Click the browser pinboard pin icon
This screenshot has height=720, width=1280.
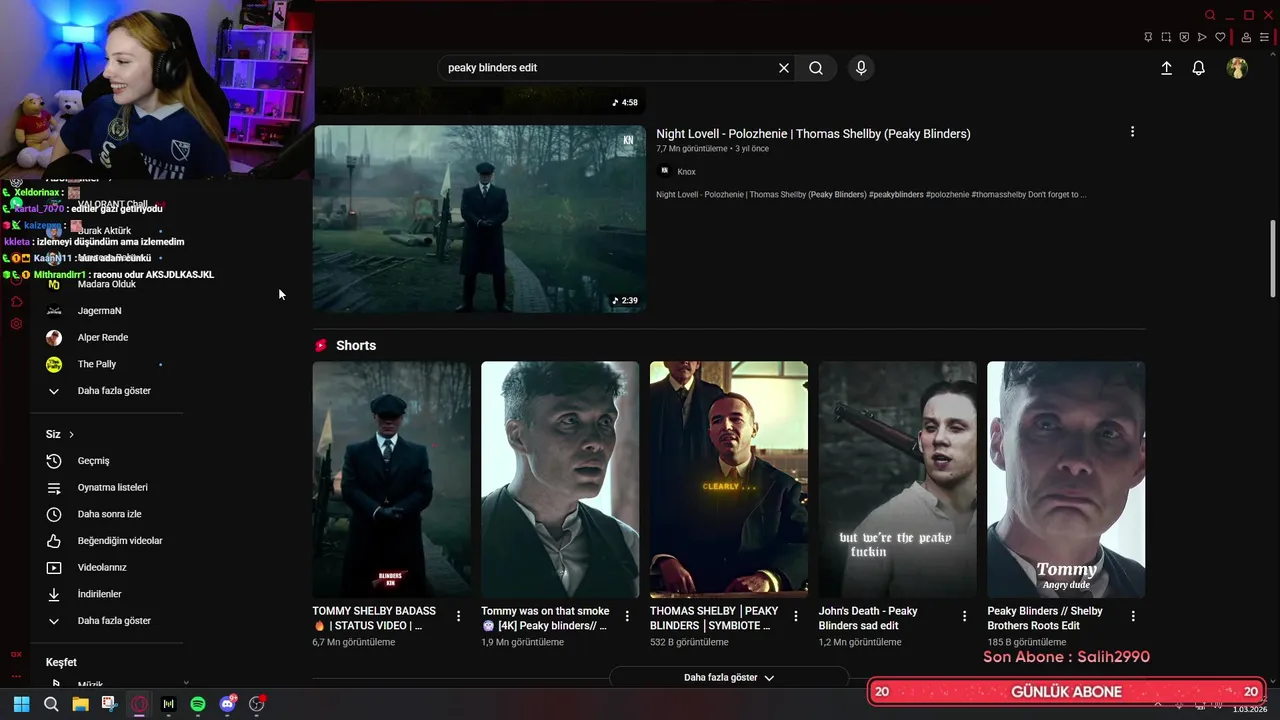(1148, 37)
